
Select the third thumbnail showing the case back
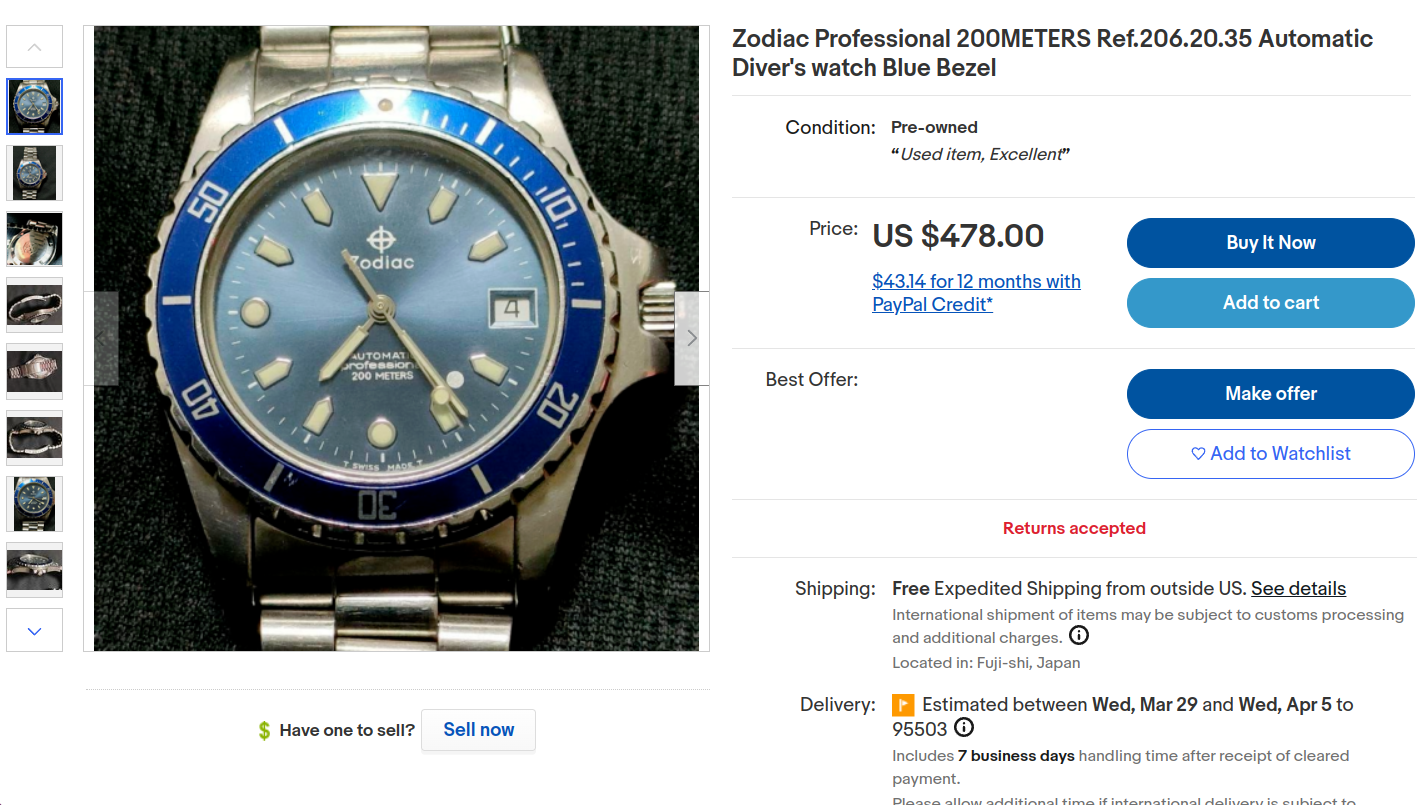[35, 239]
